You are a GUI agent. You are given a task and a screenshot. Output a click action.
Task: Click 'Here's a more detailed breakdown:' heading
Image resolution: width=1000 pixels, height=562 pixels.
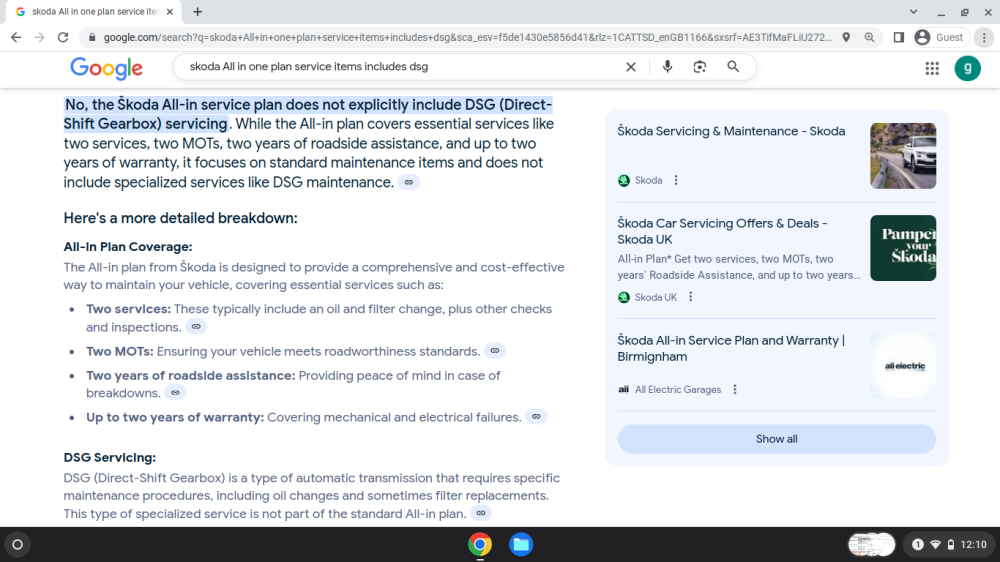point(180,218)
